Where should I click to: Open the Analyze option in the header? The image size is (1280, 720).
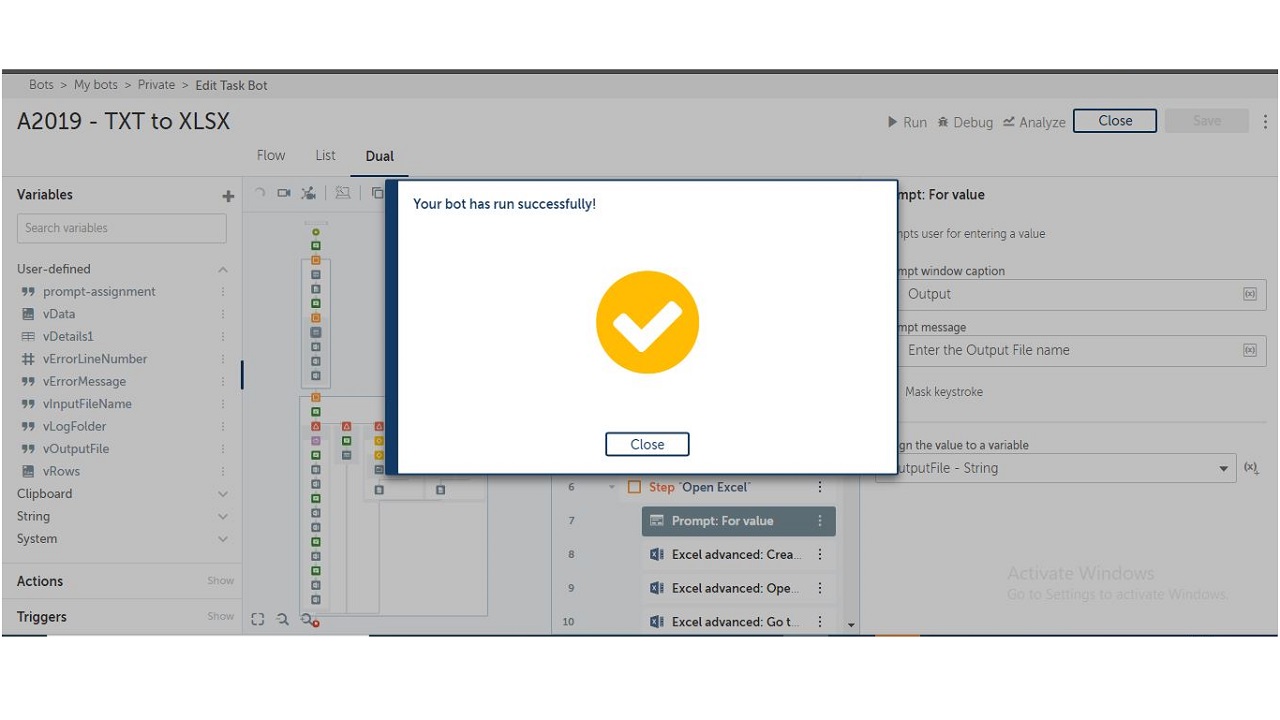[x=1034, y=122]
